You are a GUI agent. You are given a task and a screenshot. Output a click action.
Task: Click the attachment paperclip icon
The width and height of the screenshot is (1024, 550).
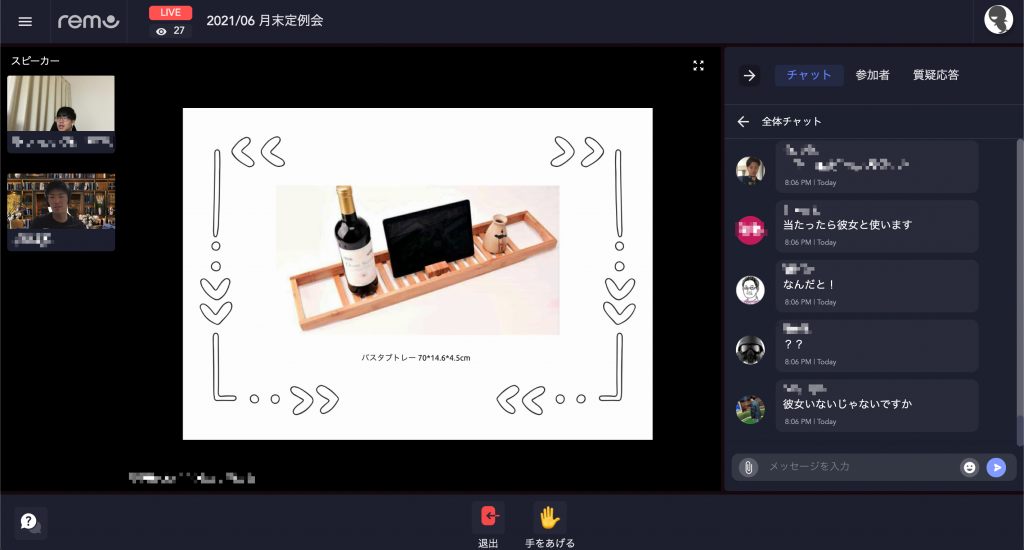coord(748,467)
